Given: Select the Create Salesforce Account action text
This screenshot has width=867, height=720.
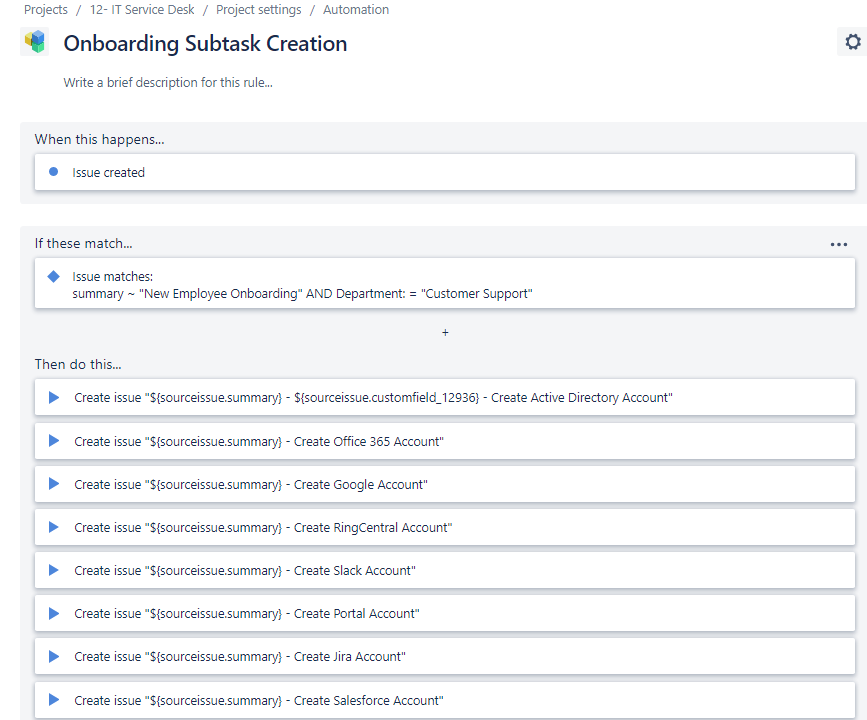Looking at the screenshot, I should click(259, 701).
